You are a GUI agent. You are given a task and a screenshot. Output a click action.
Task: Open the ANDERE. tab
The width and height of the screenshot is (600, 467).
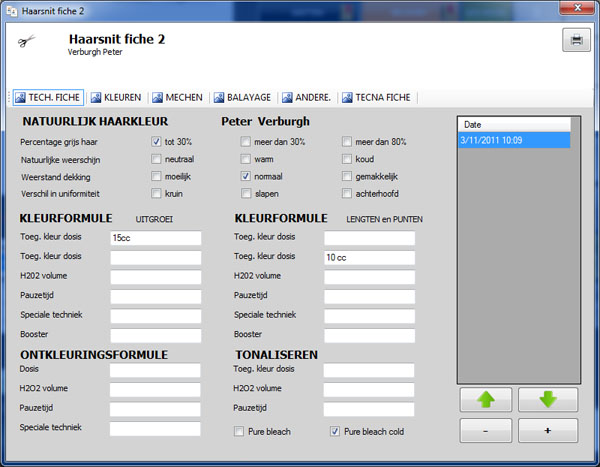[307, 98]
